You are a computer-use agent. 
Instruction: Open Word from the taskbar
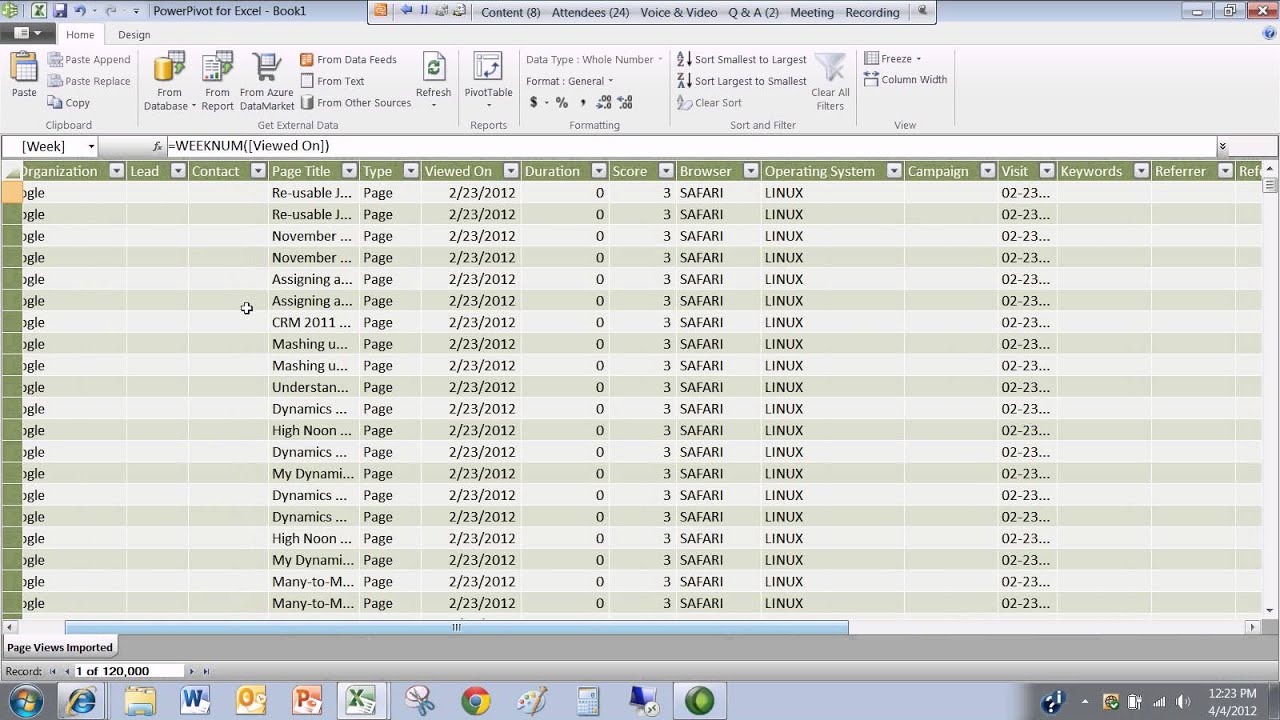(x=195, y=701)
